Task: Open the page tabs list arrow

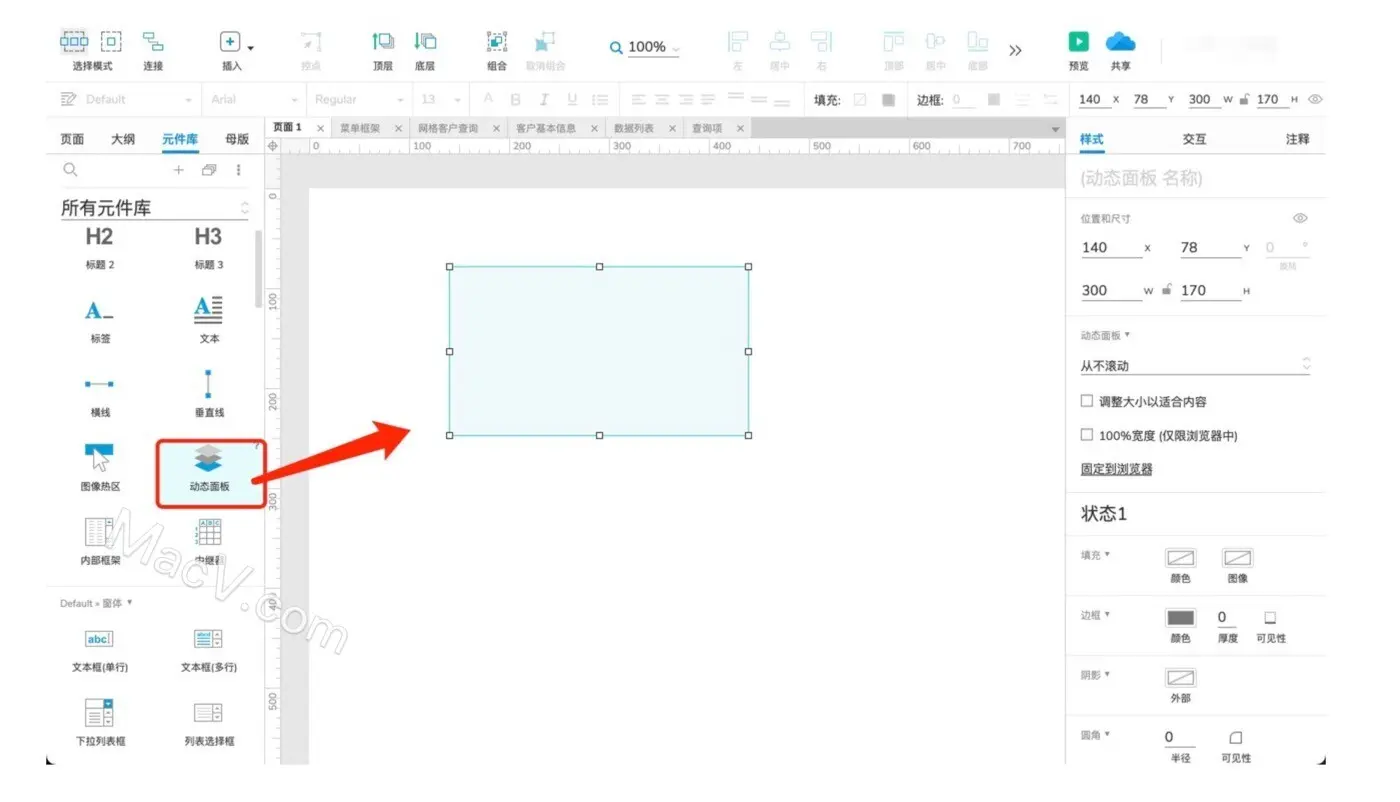Action: pos(1056,130)
